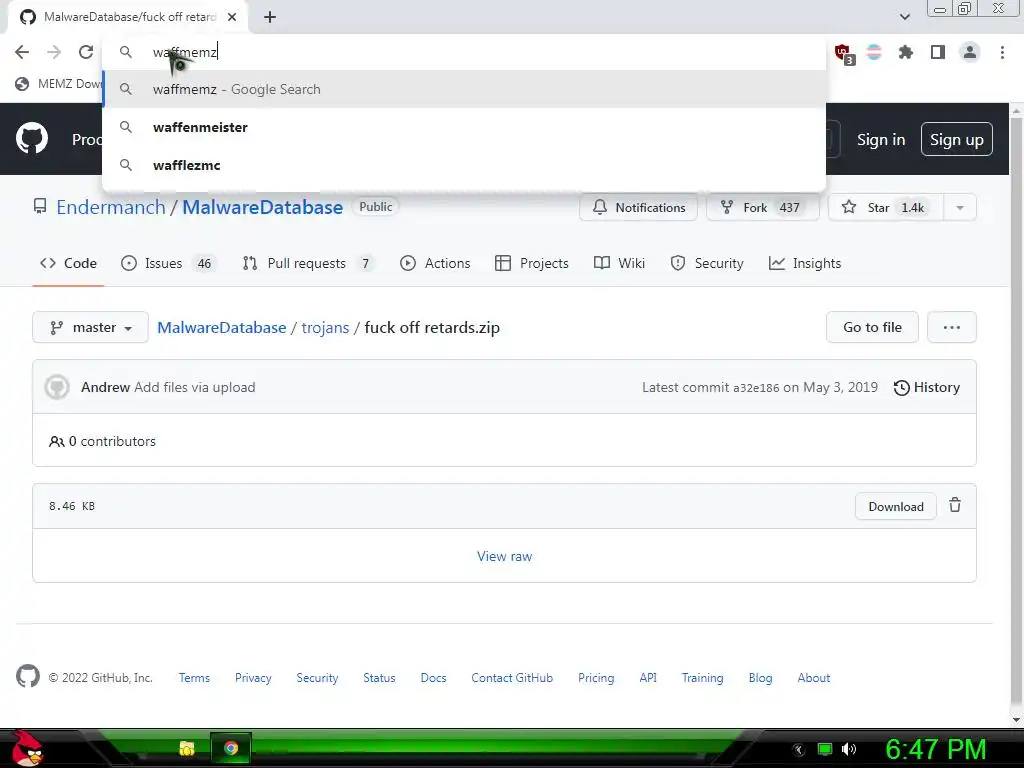Open Privacy footer link

(253, 678)
